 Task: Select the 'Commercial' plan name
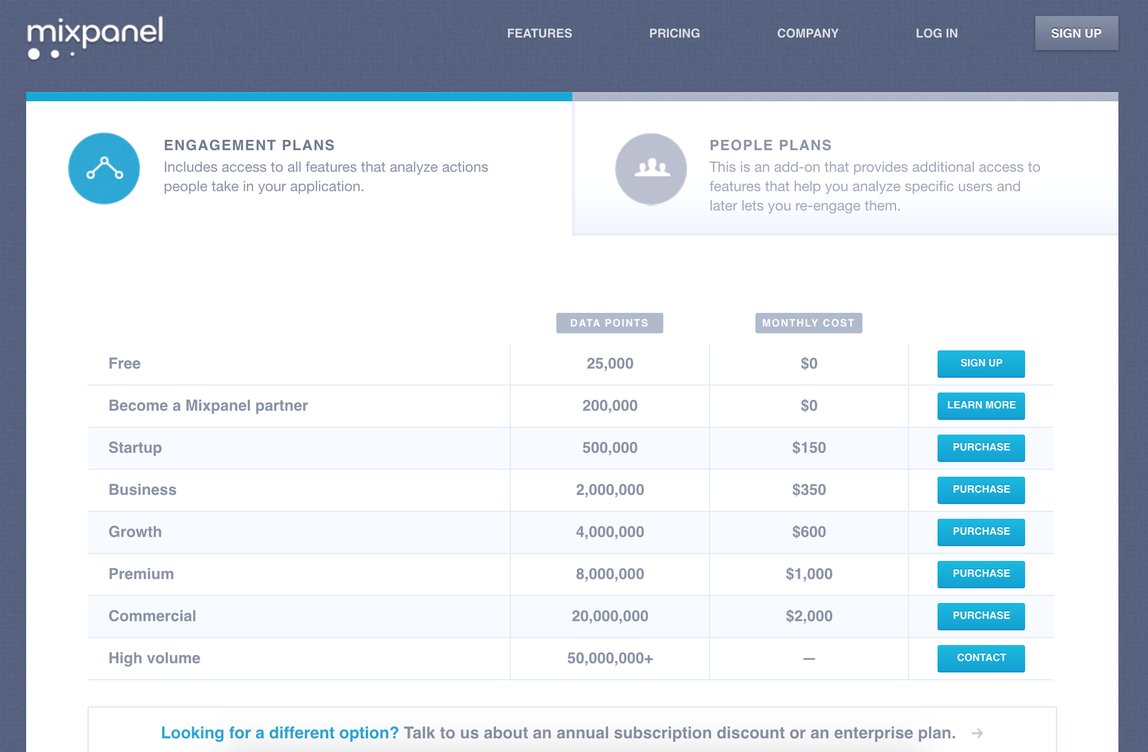[x=152, y=616]
